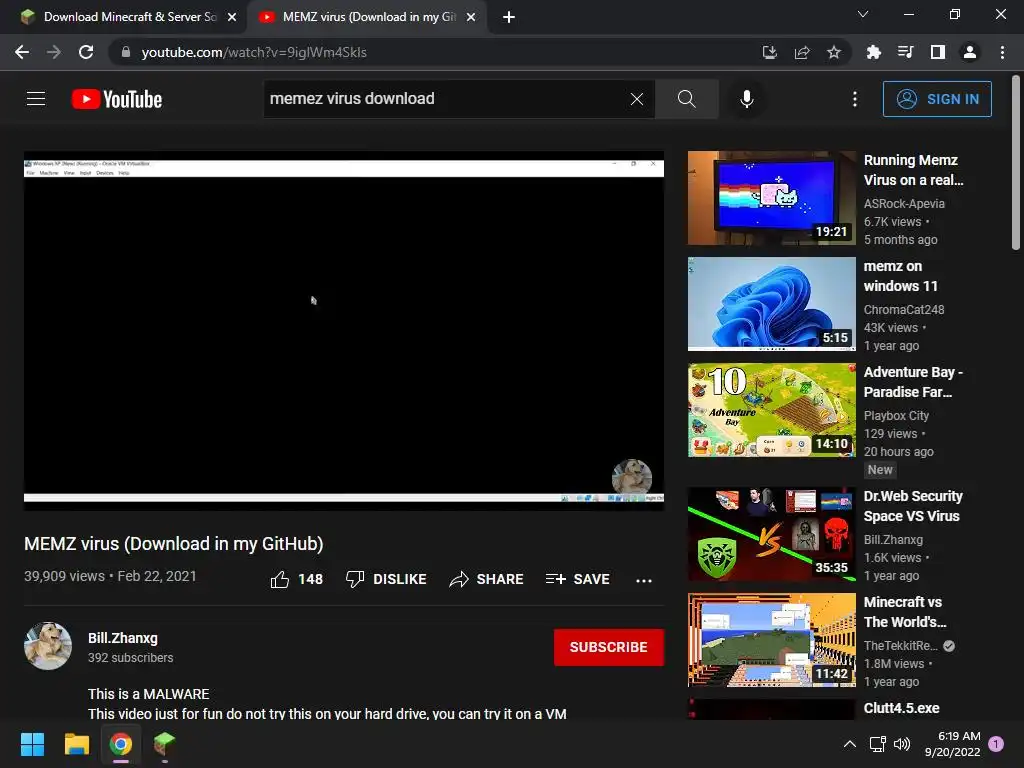Open the SHARE dialog
Screen dimensions: 1024x768
pyautogui.click(x=487, y=579)
